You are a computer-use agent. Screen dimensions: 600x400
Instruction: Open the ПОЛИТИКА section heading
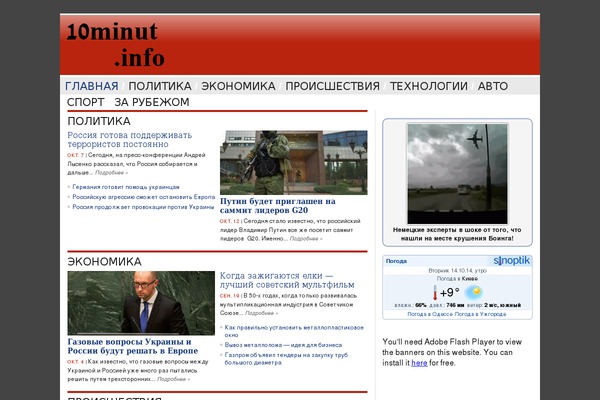pos(99,121)
